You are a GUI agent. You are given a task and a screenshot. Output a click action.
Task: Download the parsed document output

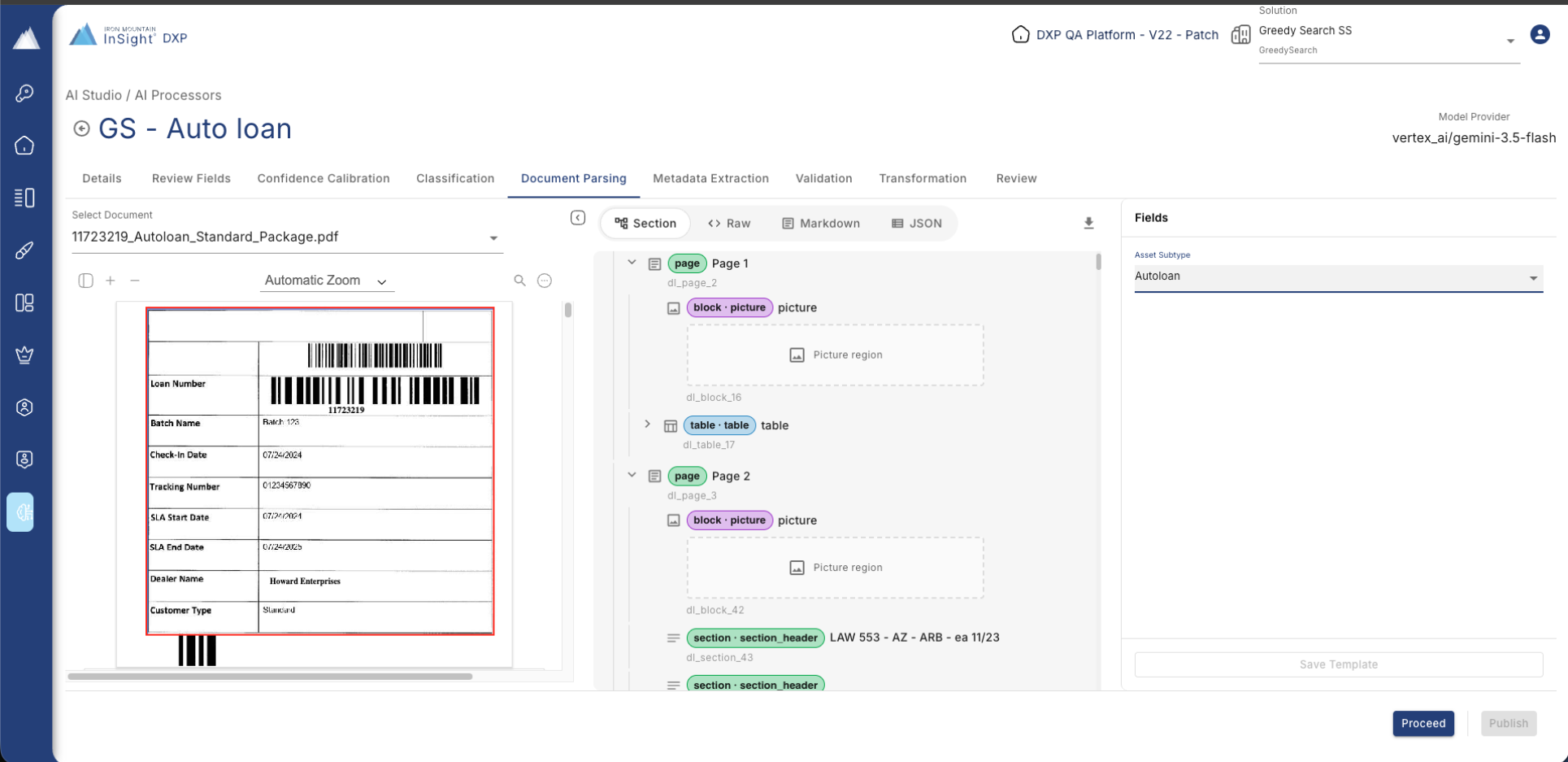click(1088, 223)
